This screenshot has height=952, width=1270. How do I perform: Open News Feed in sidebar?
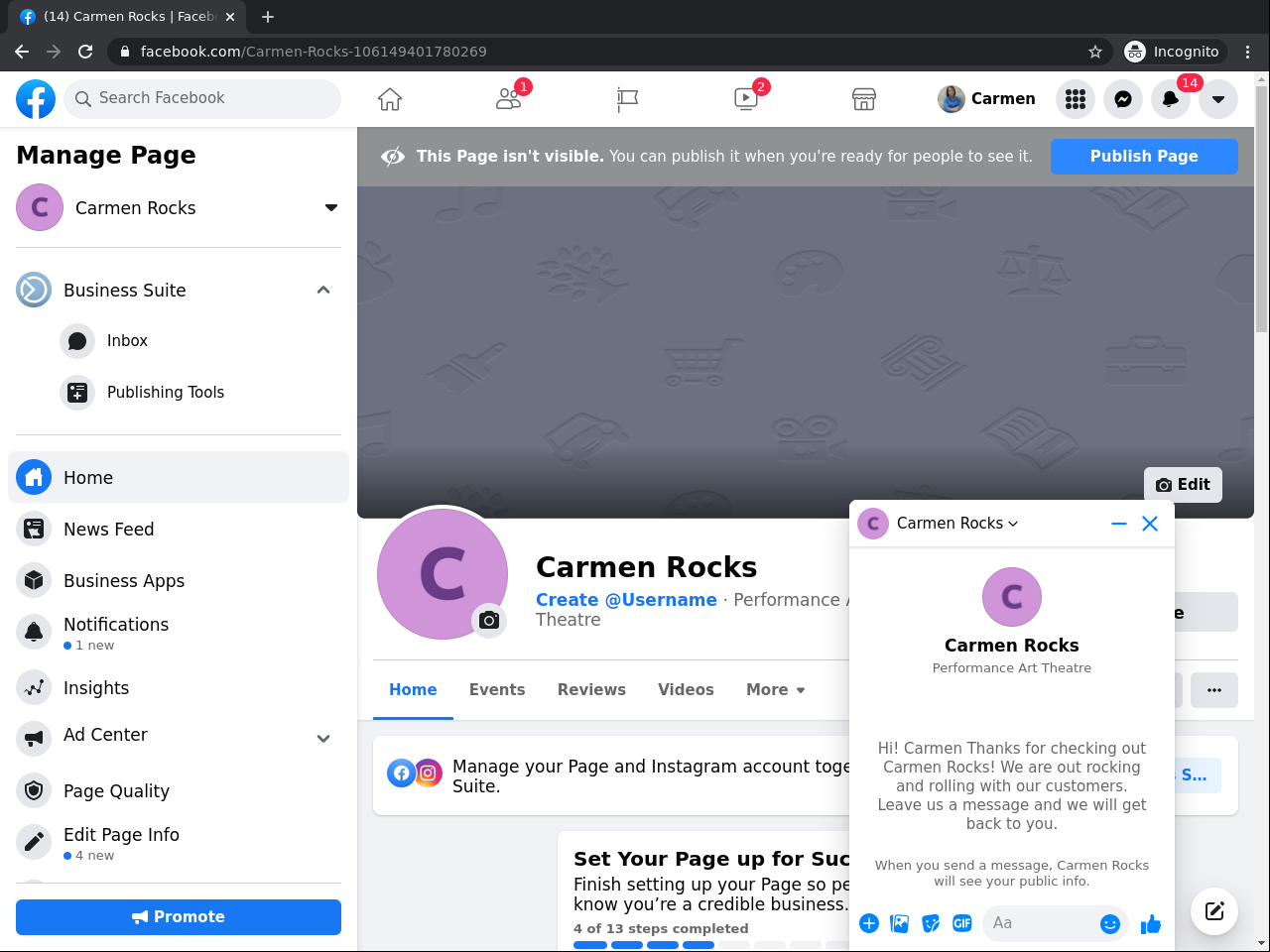(179, 530)
